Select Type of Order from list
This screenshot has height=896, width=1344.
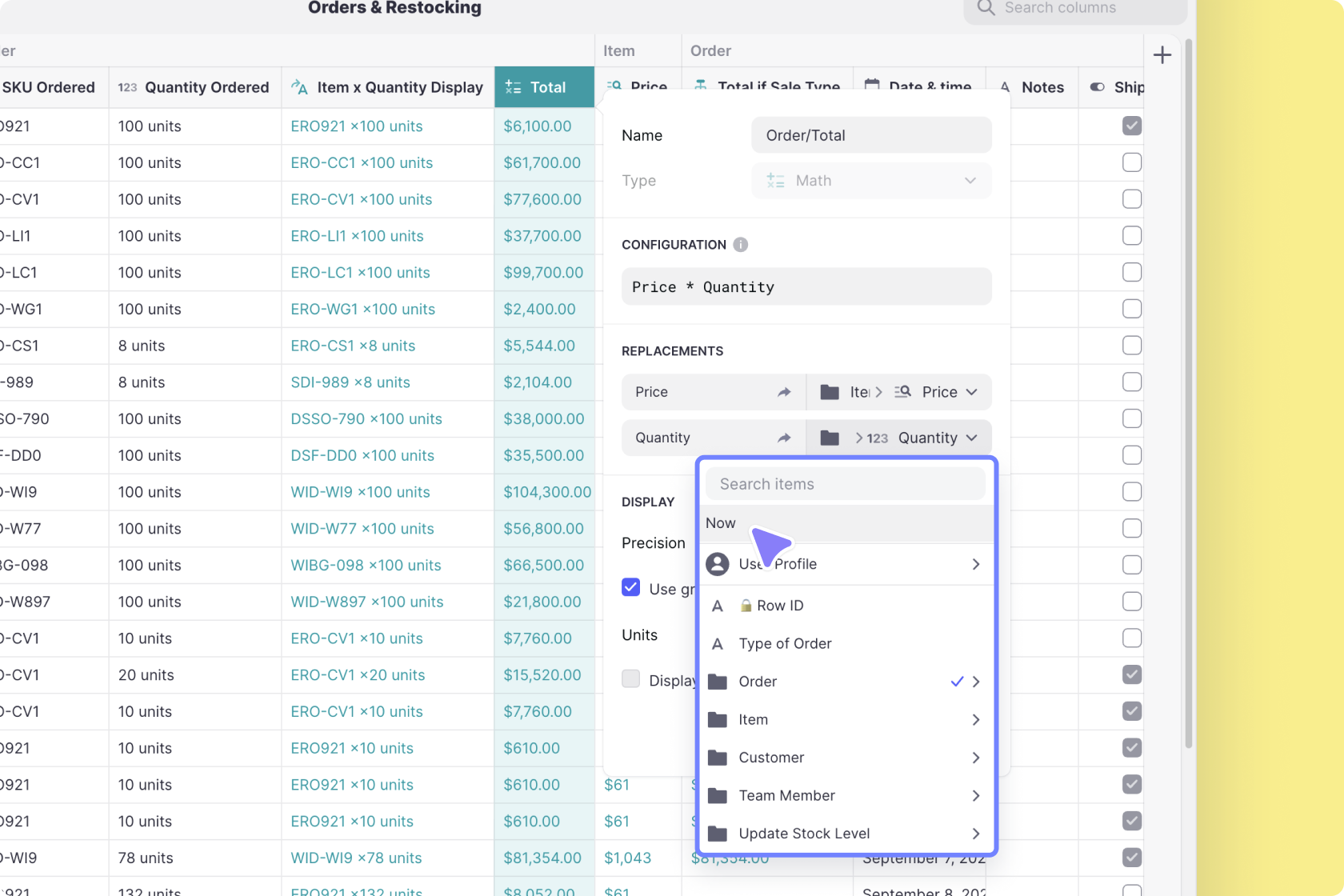point(785,643)
